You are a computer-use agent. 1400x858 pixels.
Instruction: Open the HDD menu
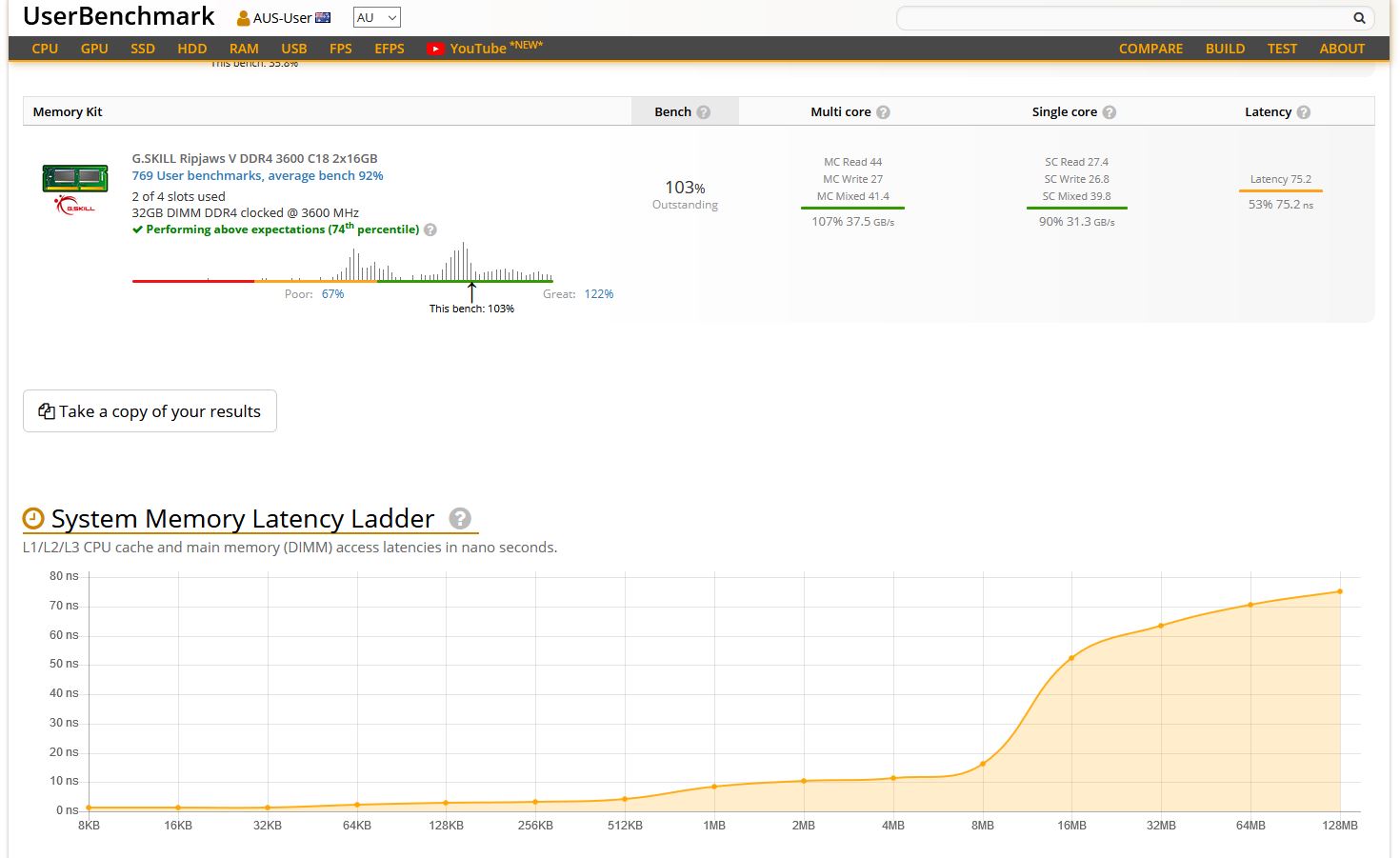tap(192, 49)
